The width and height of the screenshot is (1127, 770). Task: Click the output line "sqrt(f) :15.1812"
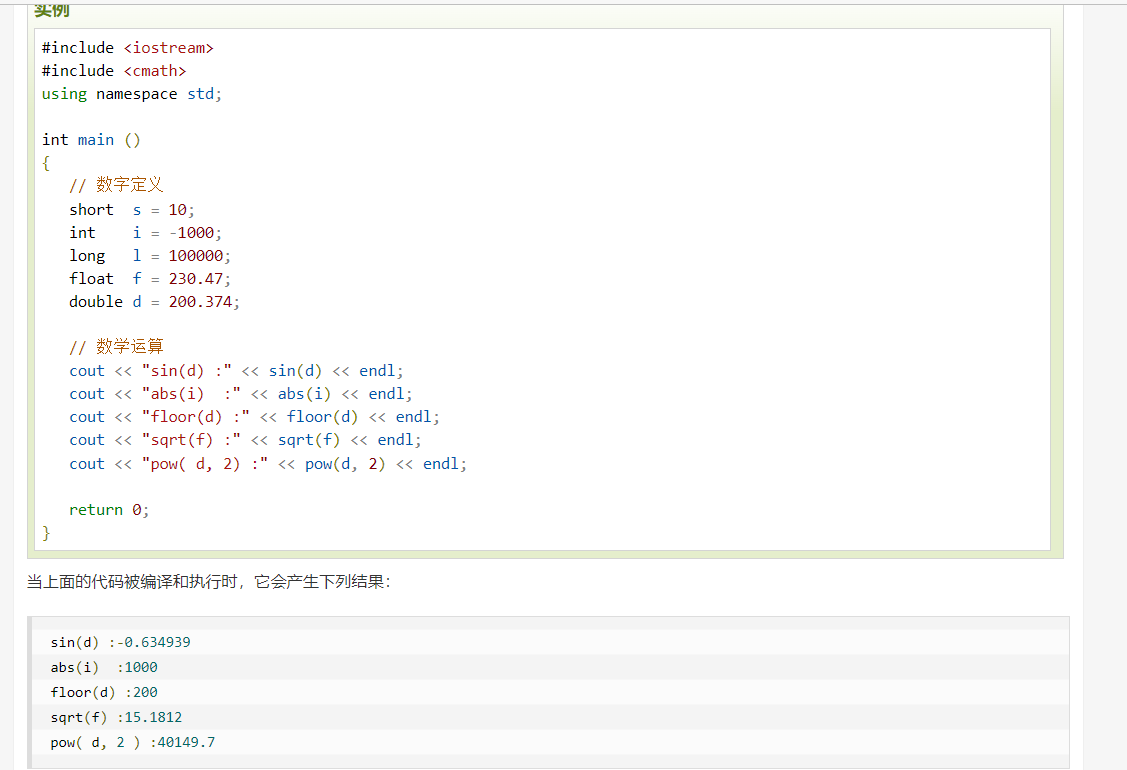[116, 717]
